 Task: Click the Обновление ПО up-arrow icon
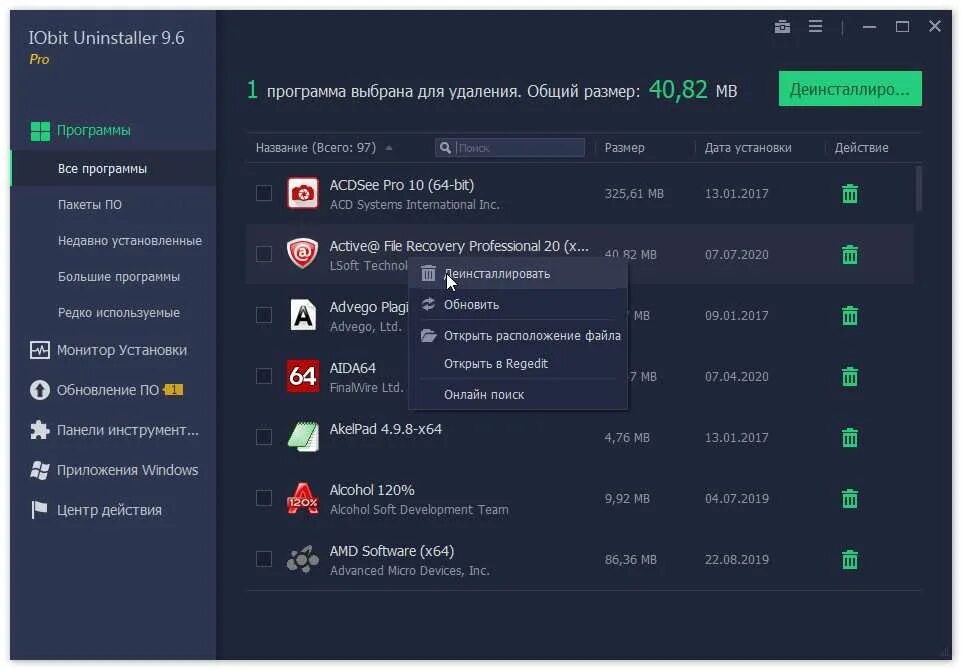pos(40,390)
